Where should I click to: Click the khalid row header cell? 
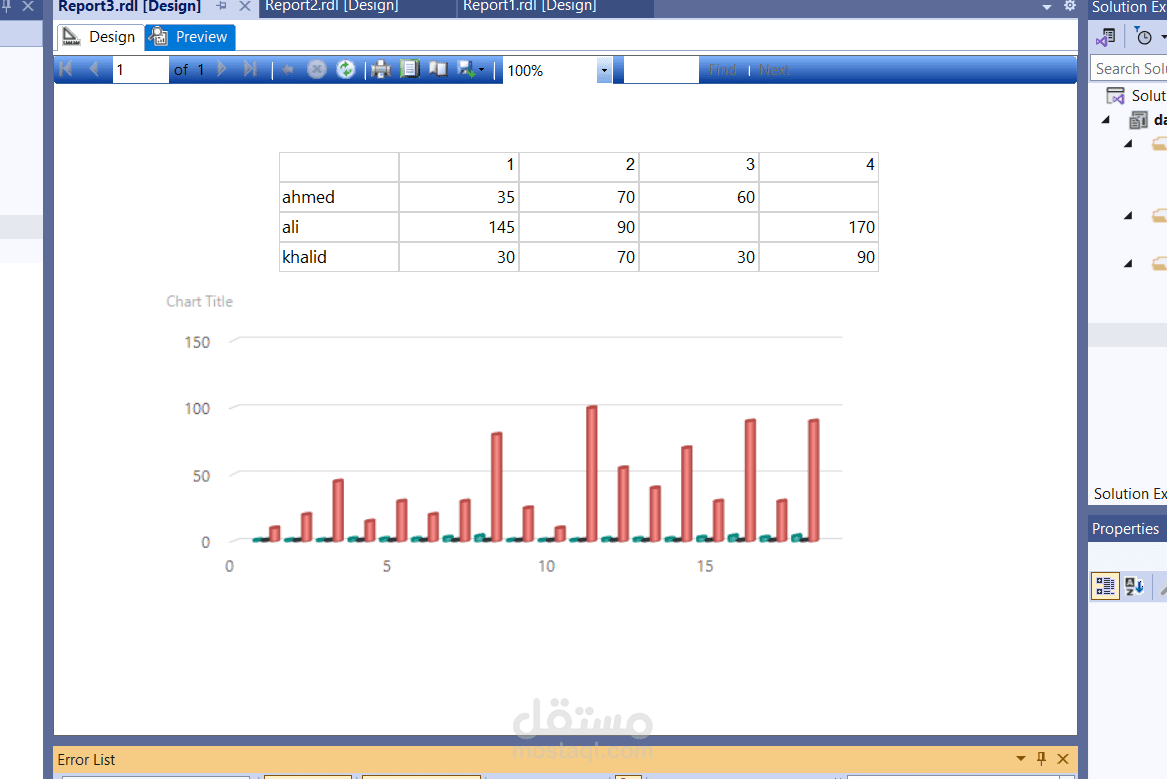339,257
